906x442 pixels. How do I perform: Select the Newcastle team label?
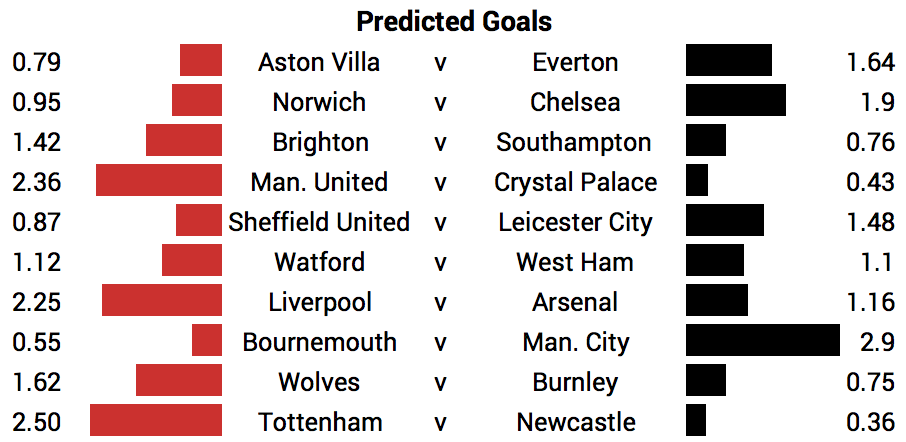pyautogui.click(x=576, y=422)
